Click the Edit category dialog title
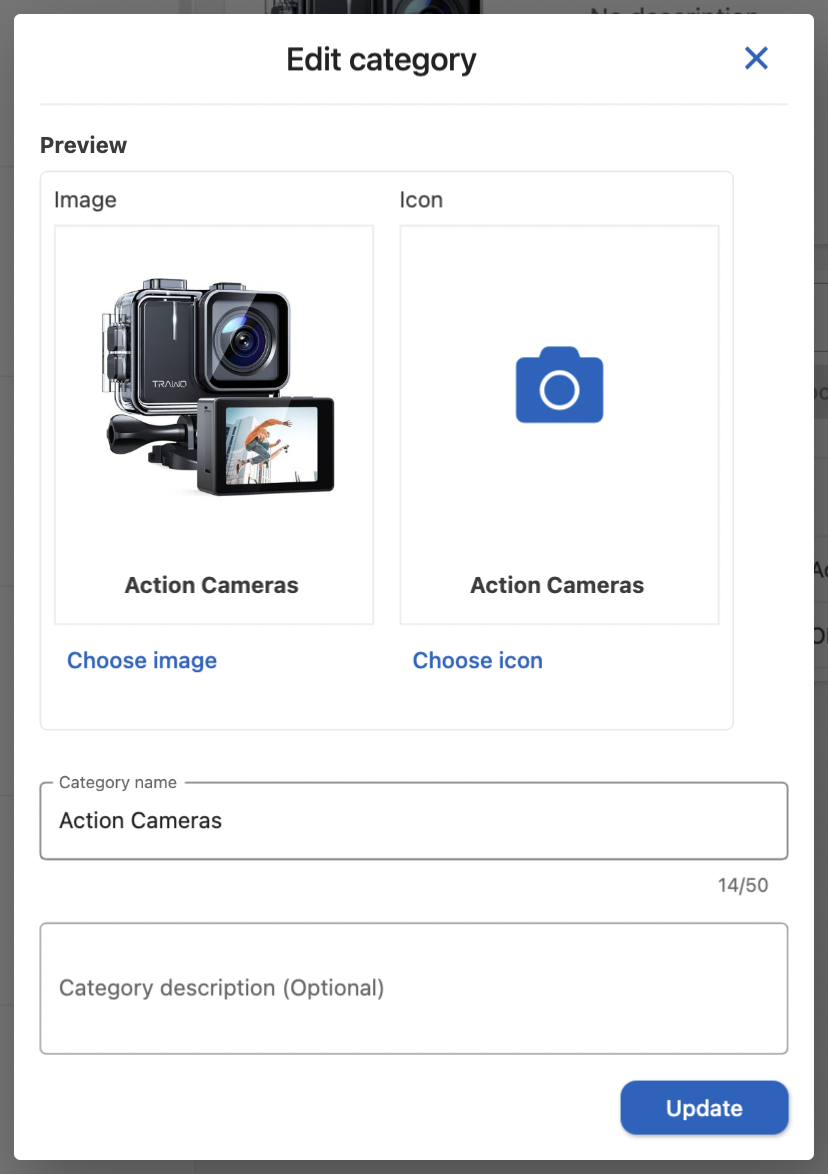The height and width of the screenshot is (1174, 828). [381, 60]
